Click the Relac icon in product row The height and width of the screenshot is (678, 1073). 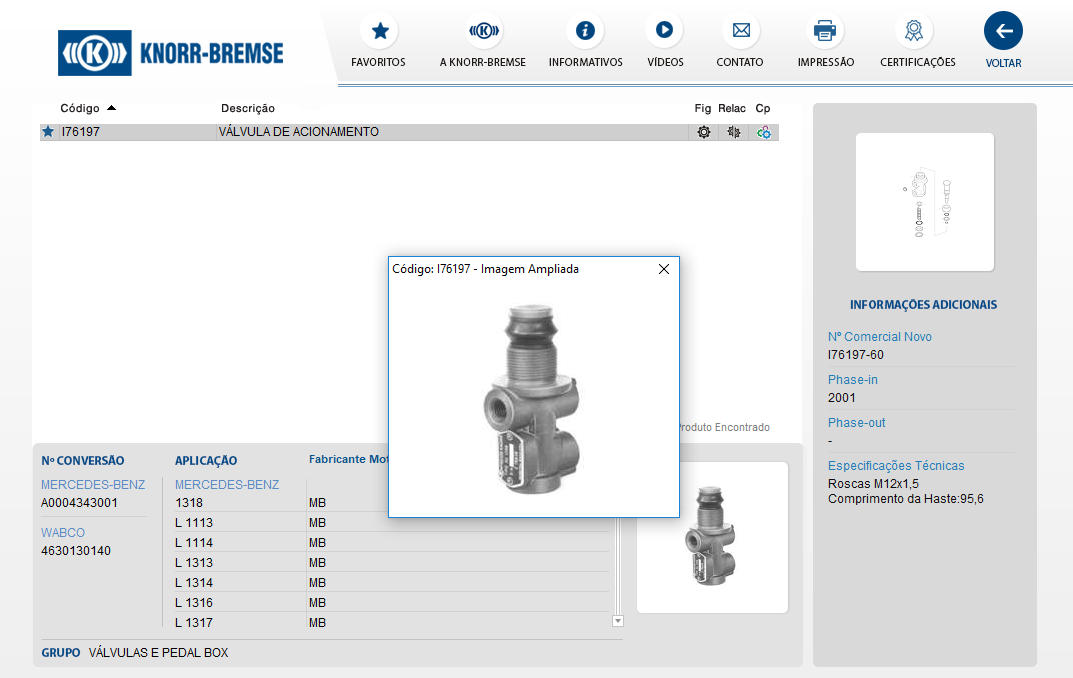pyautogui.click(x=734, y=132)
